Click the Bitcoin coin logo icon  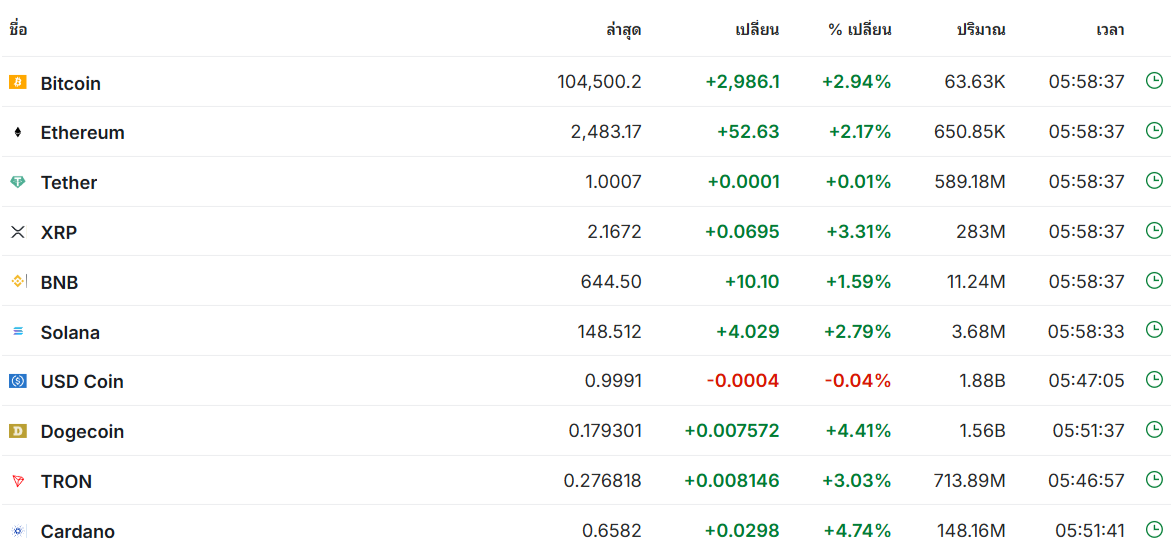(x=18, y=82)
